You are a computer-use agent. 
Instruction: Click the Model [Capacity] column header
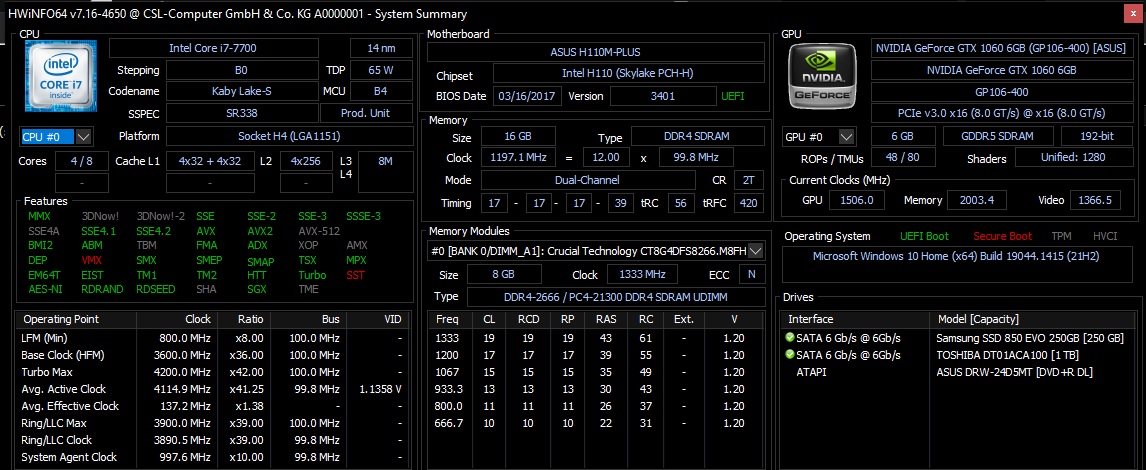(1033, 319)
